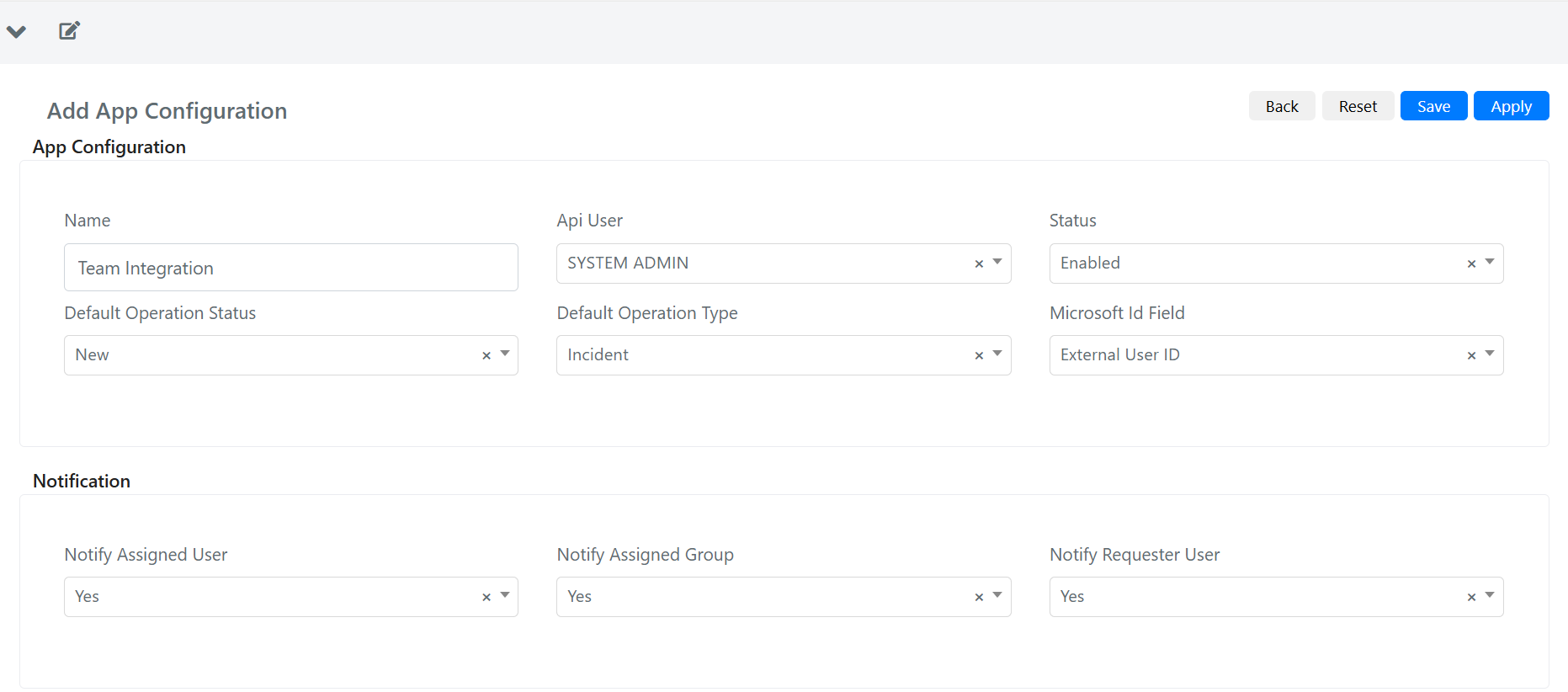Click the Back button
The height and width of the screenshot is (692, 1568).
tap(1282, 106)
